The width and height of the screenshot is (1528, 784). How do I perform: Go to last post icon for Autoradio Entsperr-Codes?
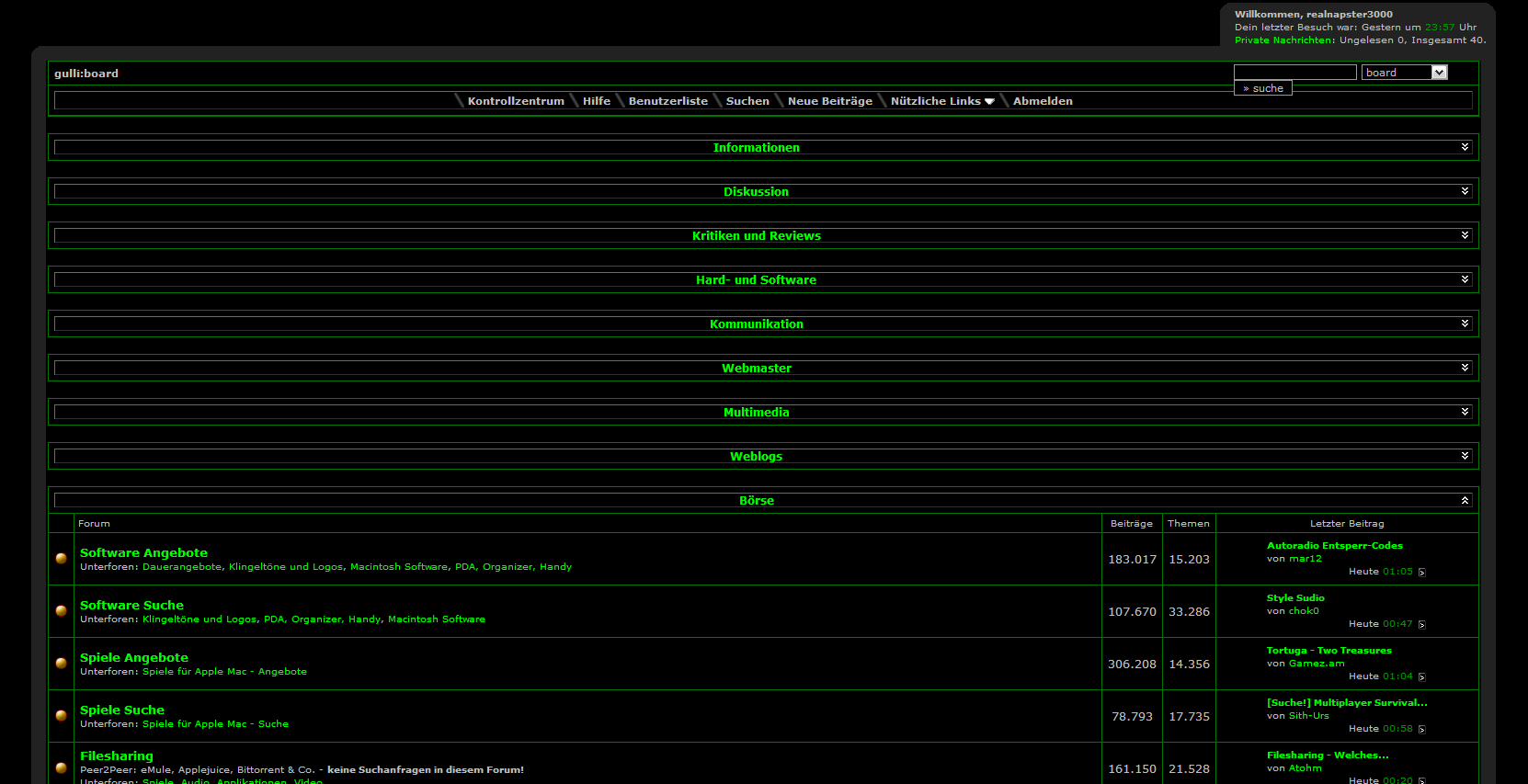(x=1421, y=573)
